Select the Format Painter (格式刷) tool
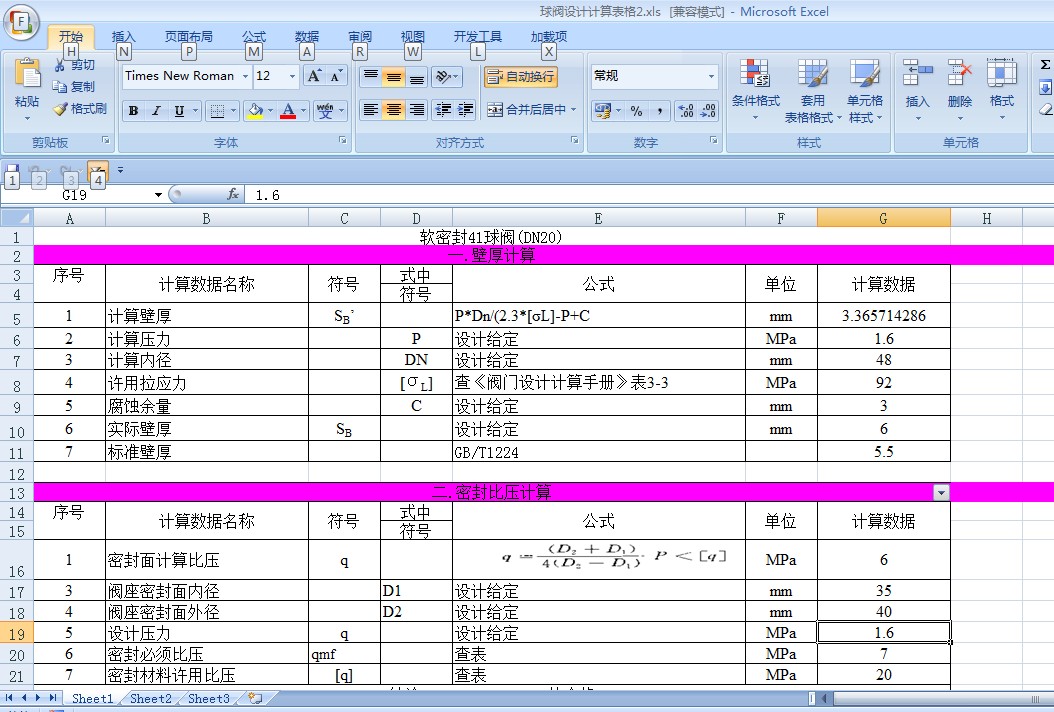1054x712 pixels. [79, 109]
